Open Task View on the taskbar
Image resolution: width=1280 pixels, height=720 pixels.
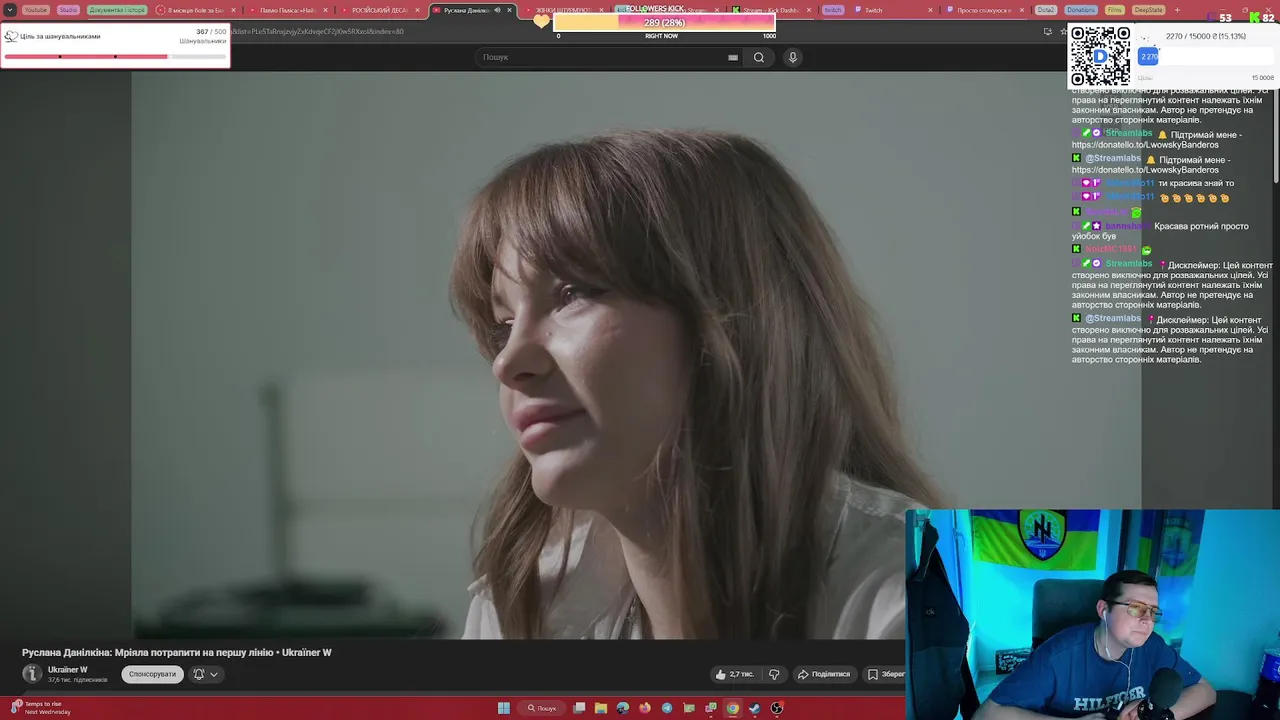coord(579,708)
